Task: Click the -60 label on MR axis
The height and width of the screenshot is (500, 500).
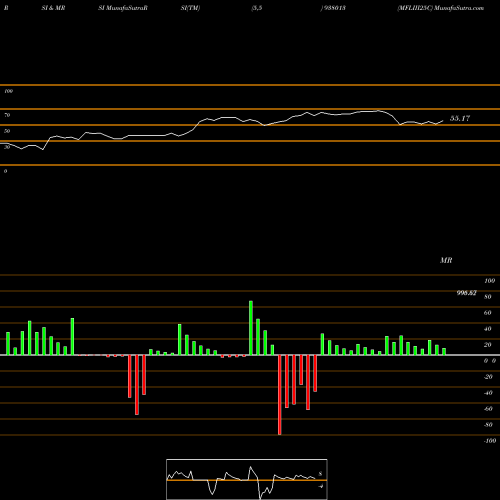Action: click(488, 409)
